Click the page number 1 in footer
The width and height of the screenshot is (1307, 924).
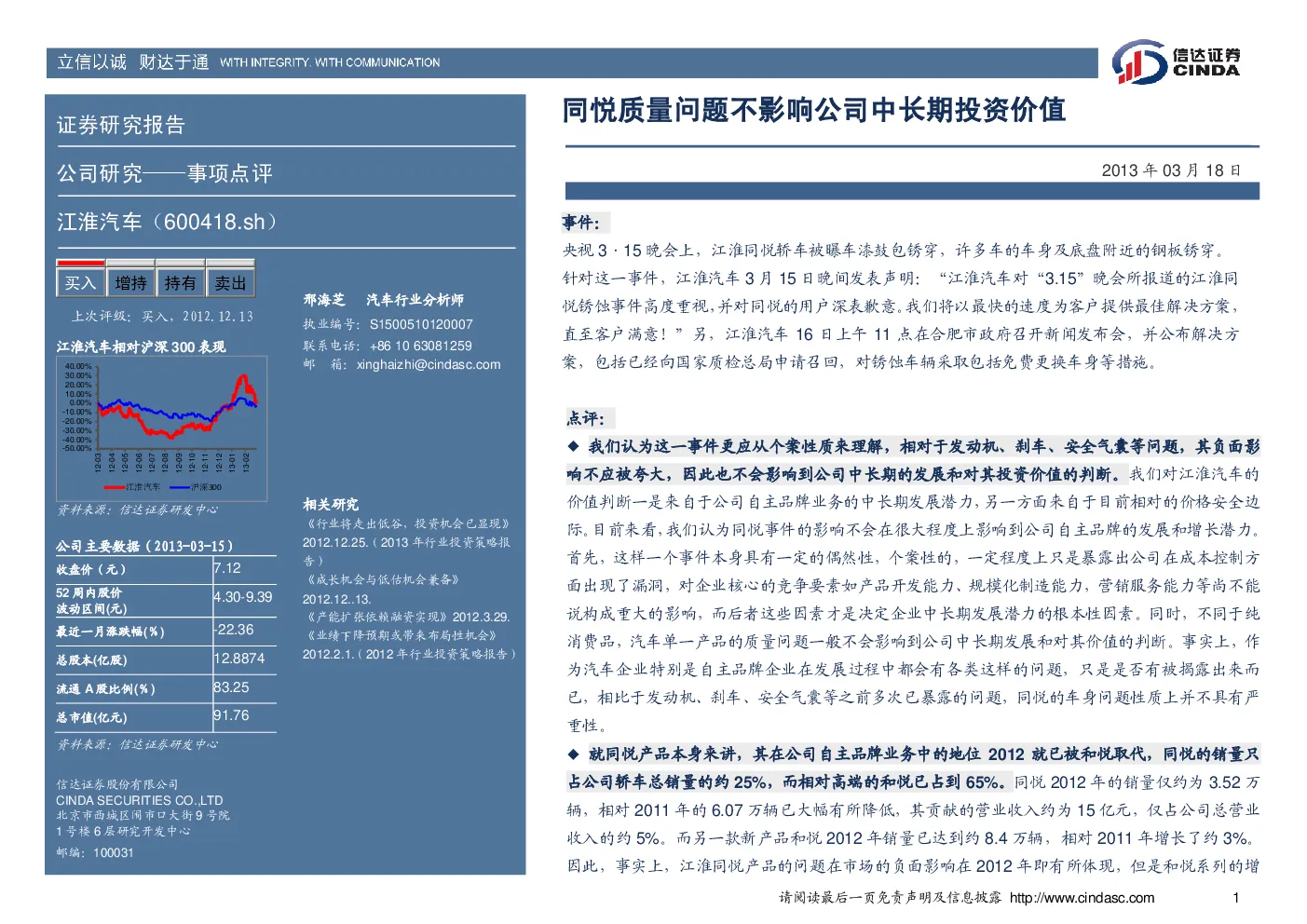1235,898
